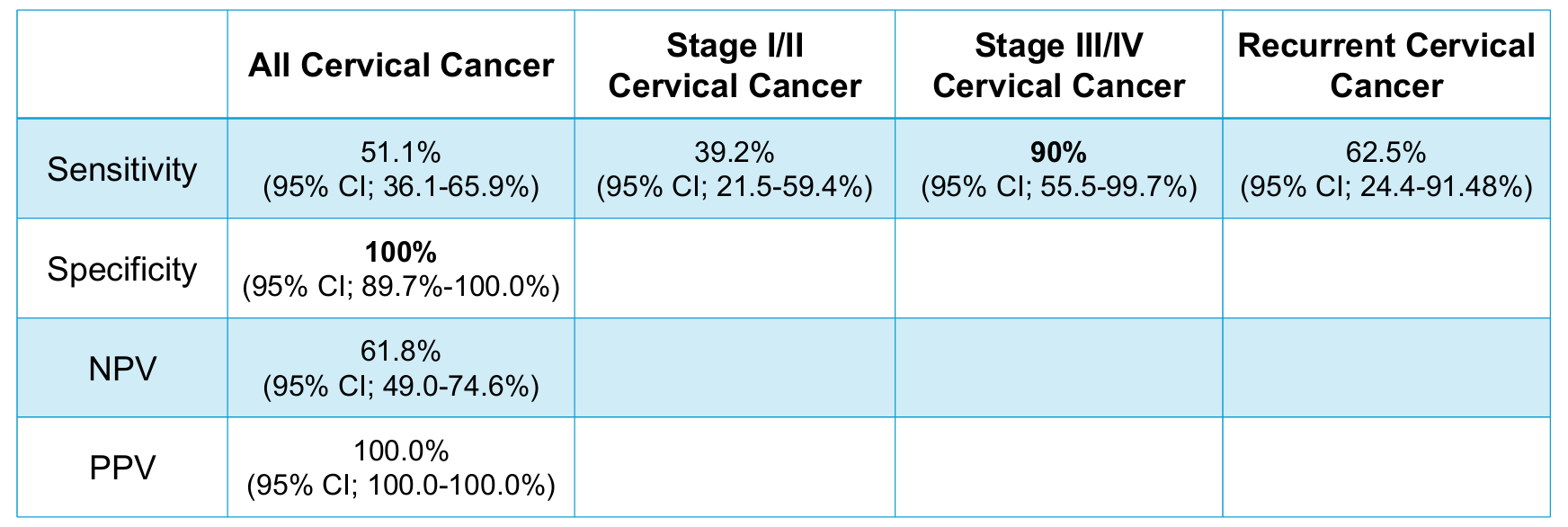
Task: Click the Specificity row label
Action: click(122, 269)
